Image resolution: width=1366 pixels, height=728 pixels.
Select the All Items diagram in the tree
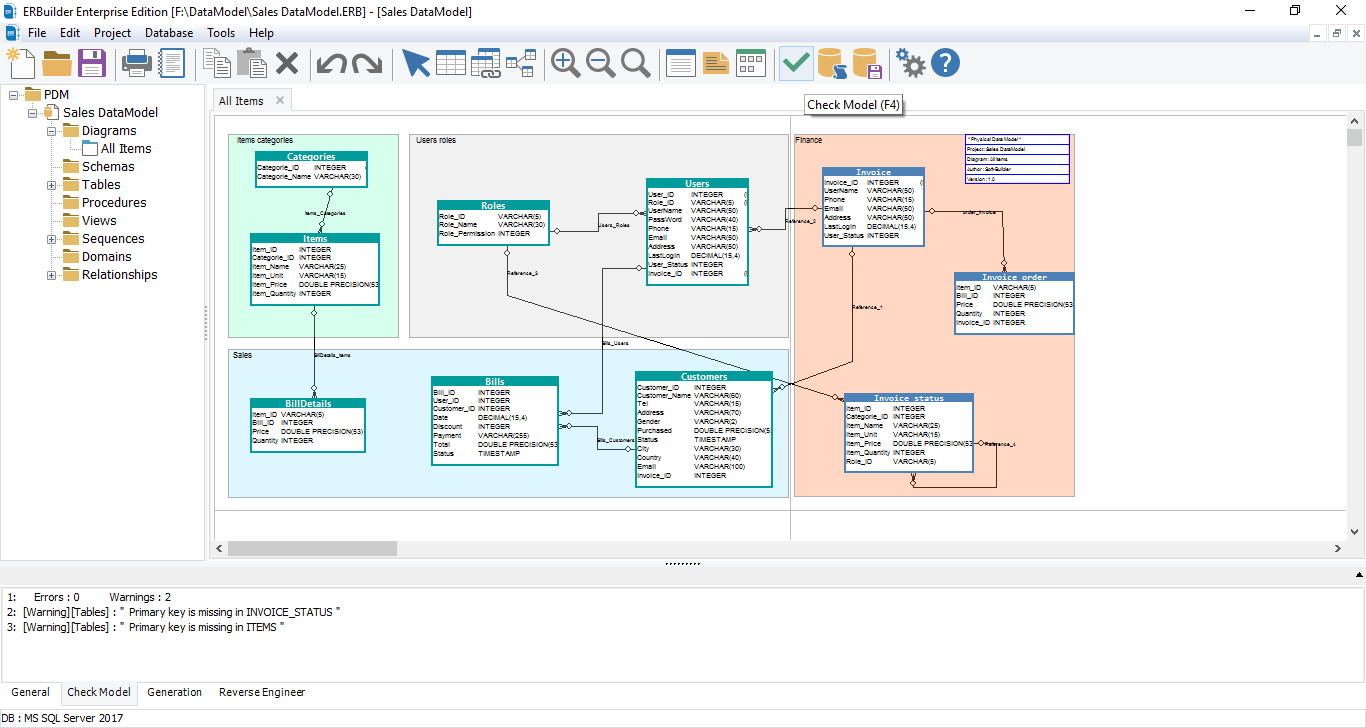click(127, 148)
